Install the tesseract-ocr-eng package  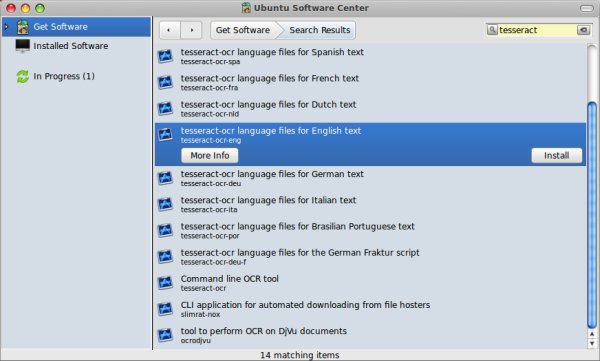click(556, 155)
